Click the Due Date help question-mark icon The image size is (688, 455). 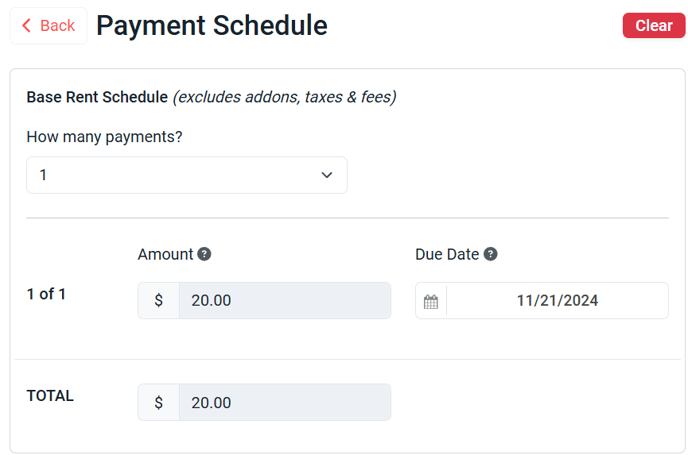pos(490,254)
